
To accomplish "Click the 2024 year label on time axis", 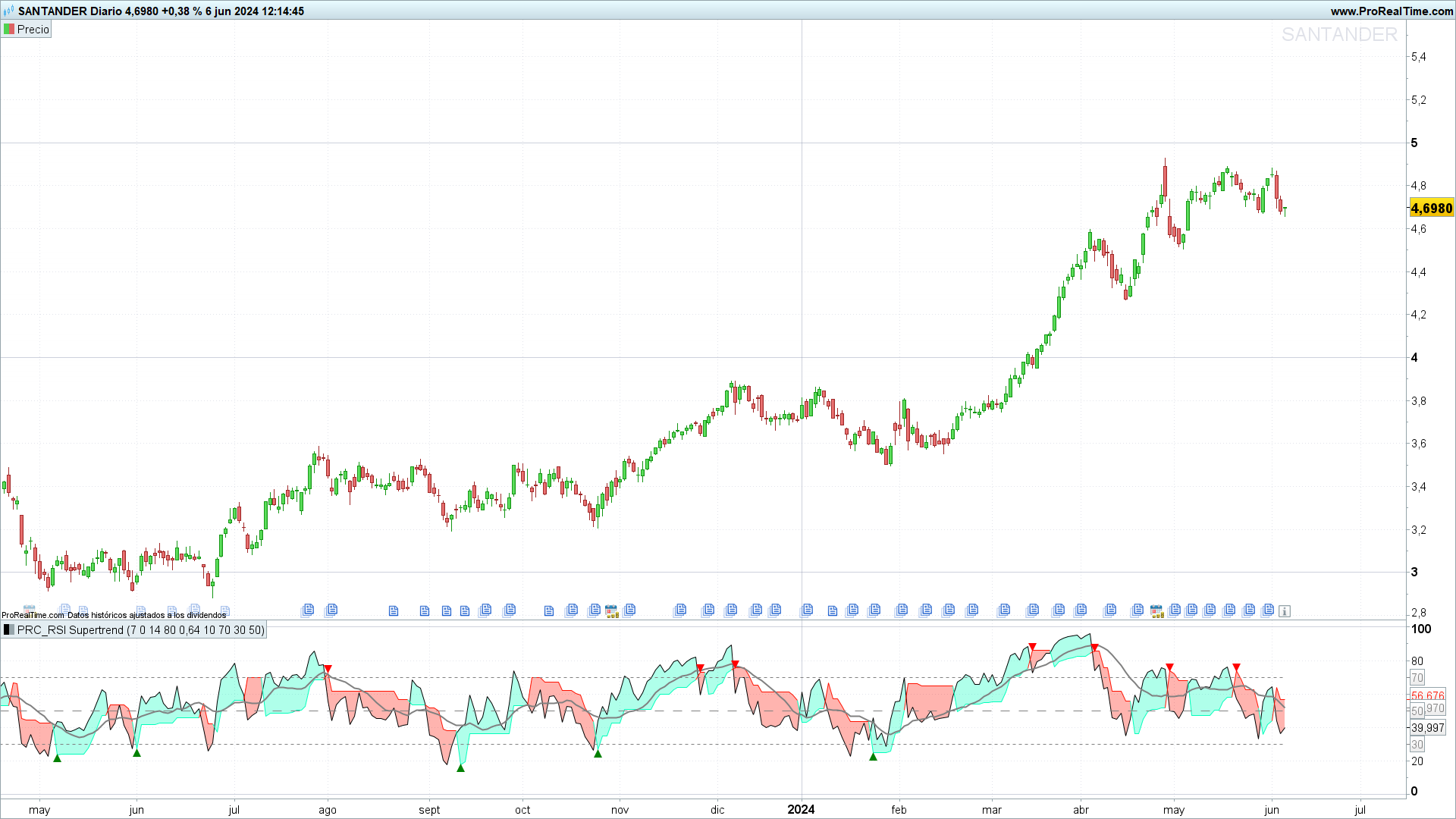I will coord(801,809).
